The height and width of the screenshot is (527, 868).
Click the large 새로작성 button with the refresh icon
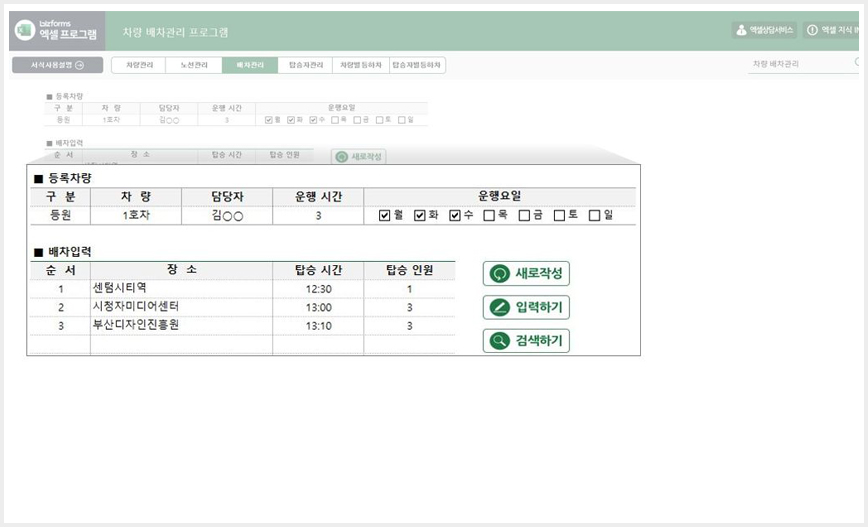[526, 273]
